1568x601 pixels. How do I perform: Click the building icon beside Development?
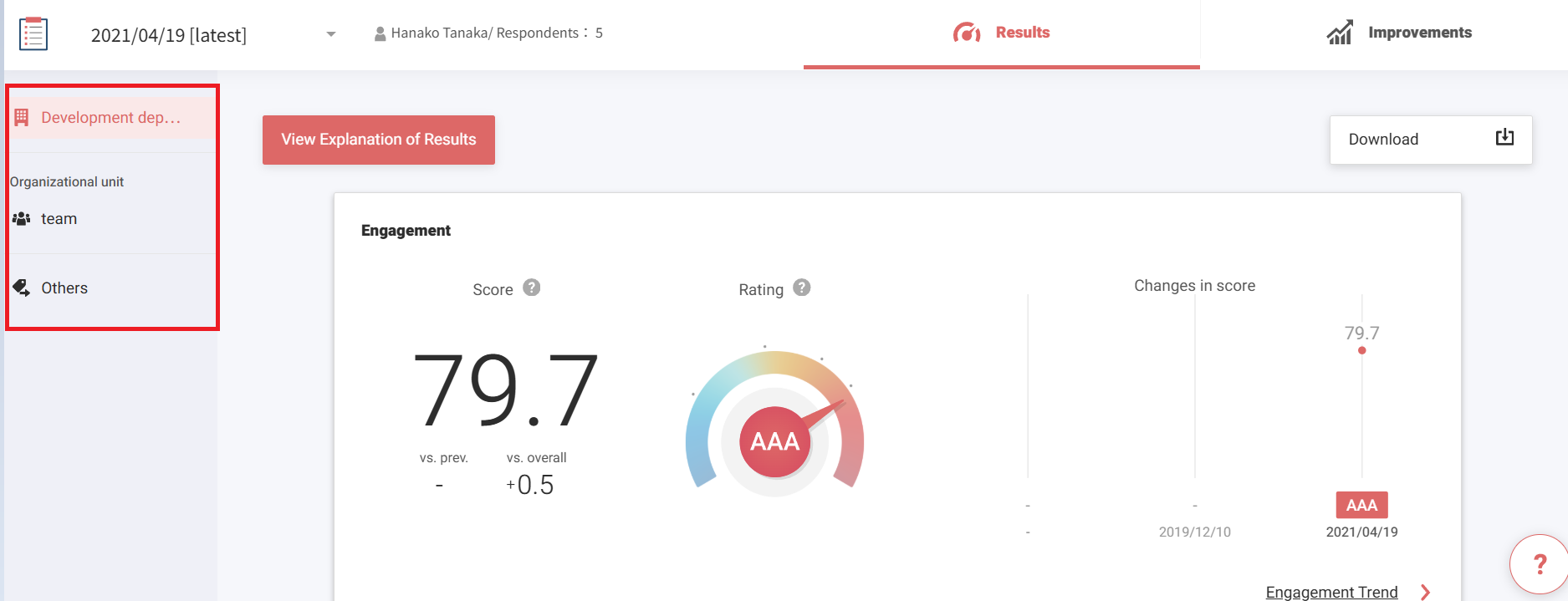pyautogui.click(x=22, y=118)
